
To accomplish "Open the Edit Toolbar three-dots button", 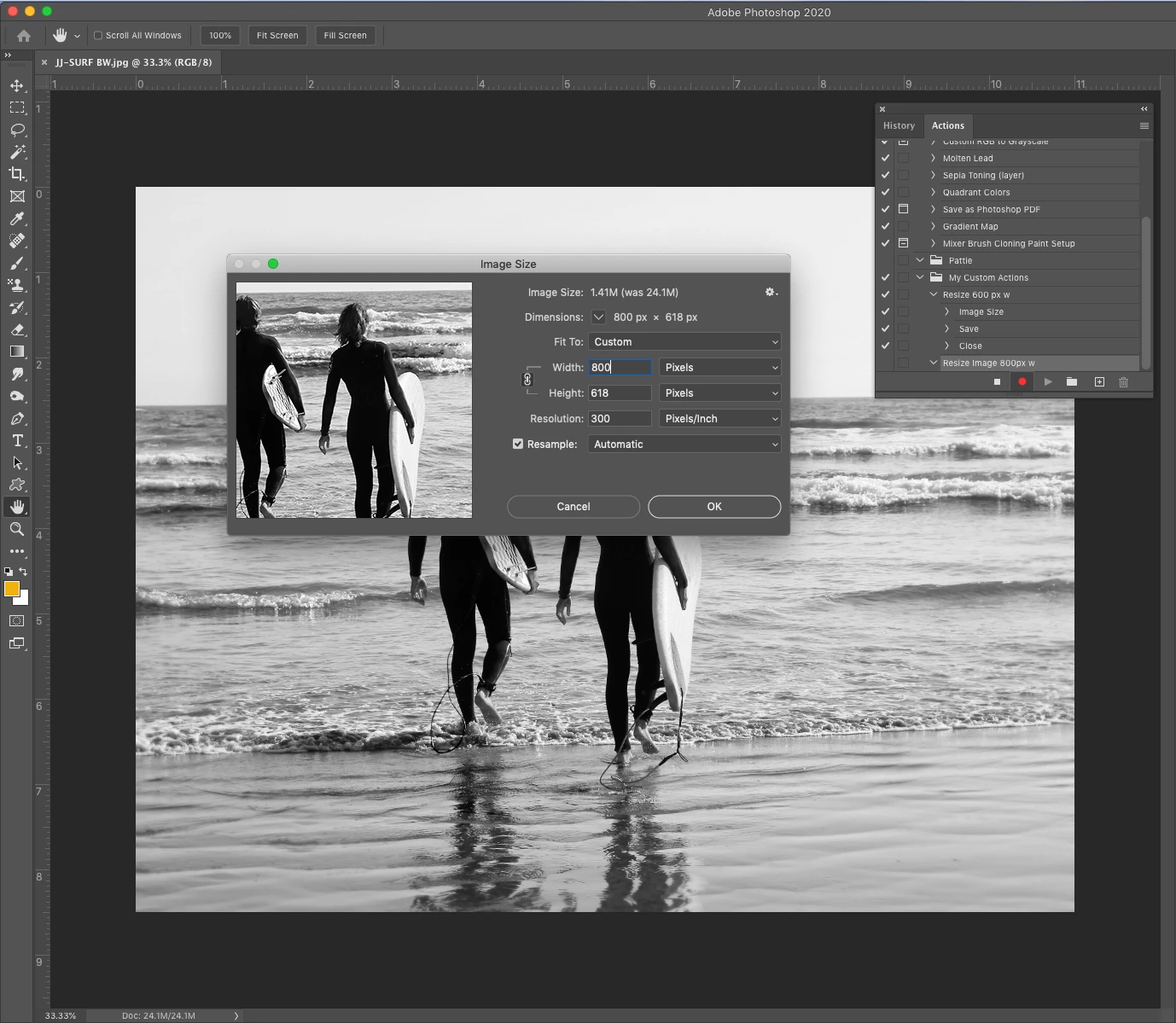I will 17,551.
